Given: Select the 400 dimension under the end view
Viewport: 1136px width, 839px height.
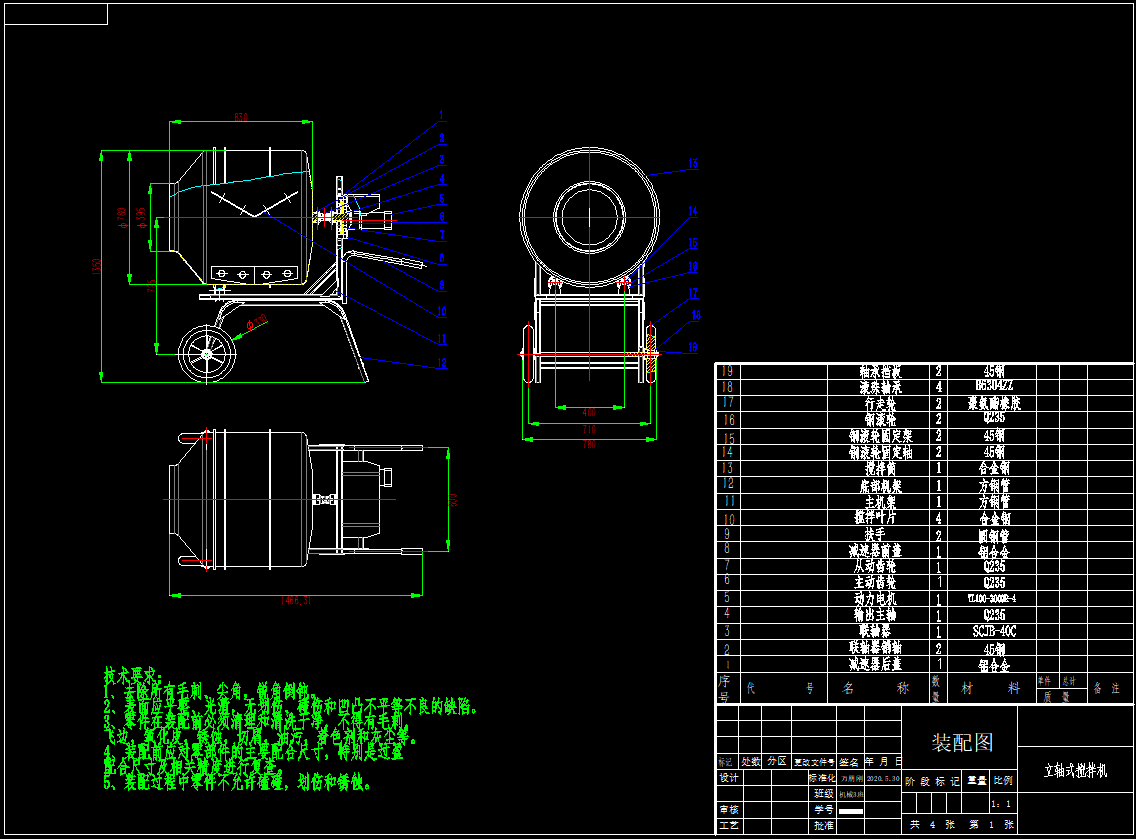Looking at the screenshot, I should click(x=589, y=412).
